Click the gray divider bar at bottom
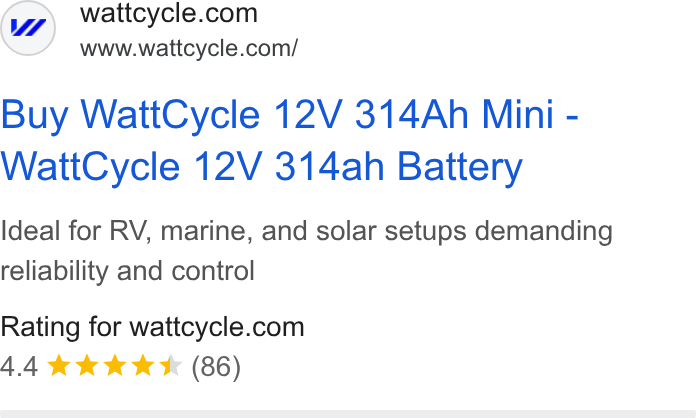 point(348,414)
